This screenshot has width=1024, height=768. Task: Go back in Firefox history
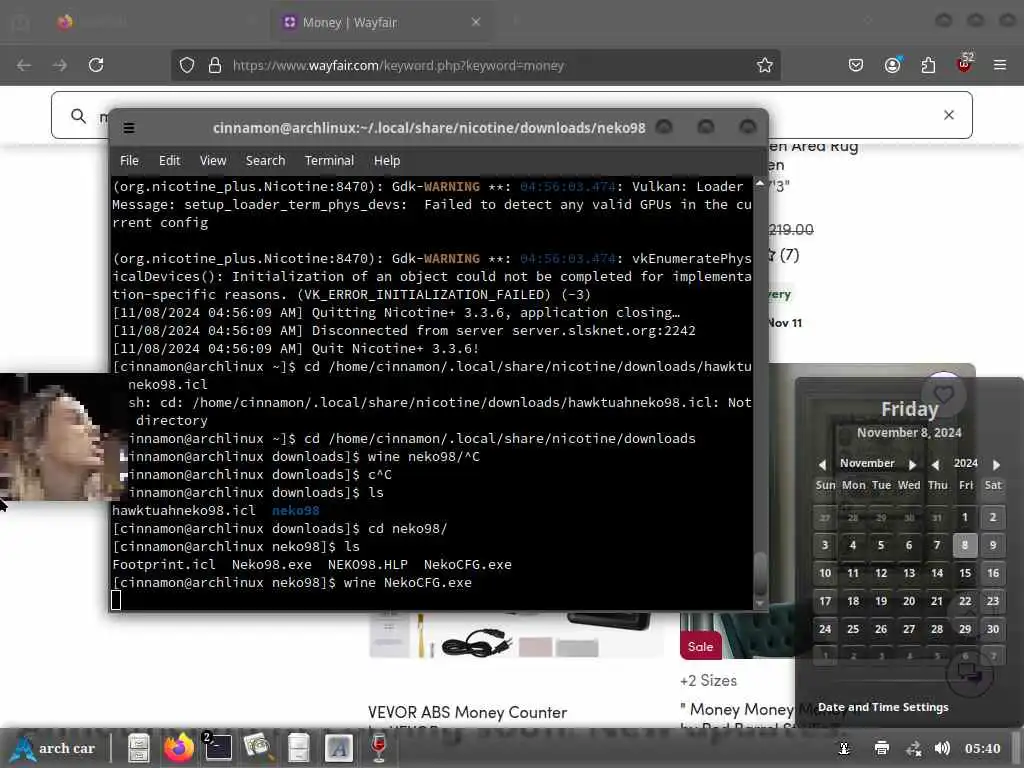24,65
